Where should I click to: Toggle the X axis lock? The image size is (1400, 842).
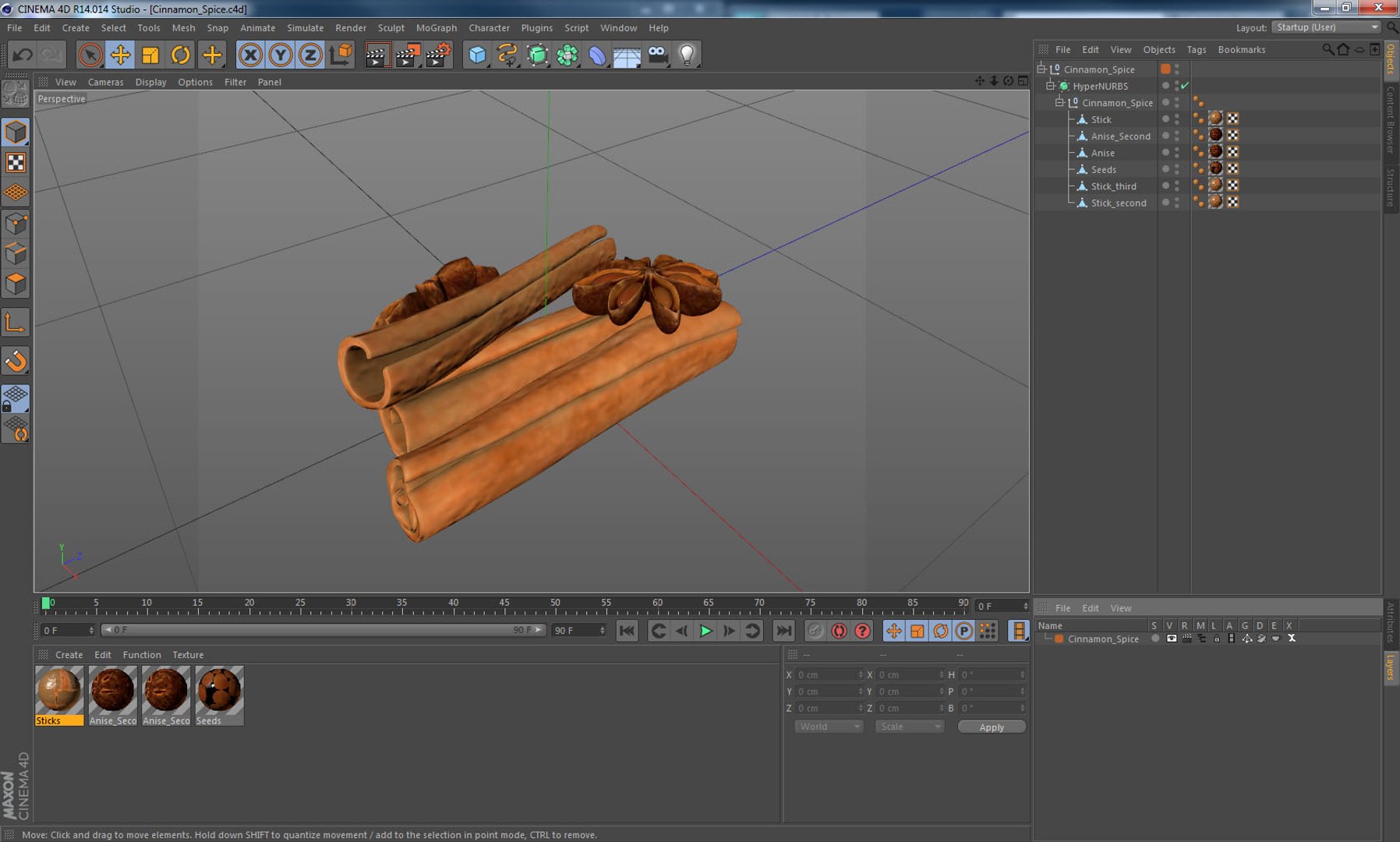[250, 55]
